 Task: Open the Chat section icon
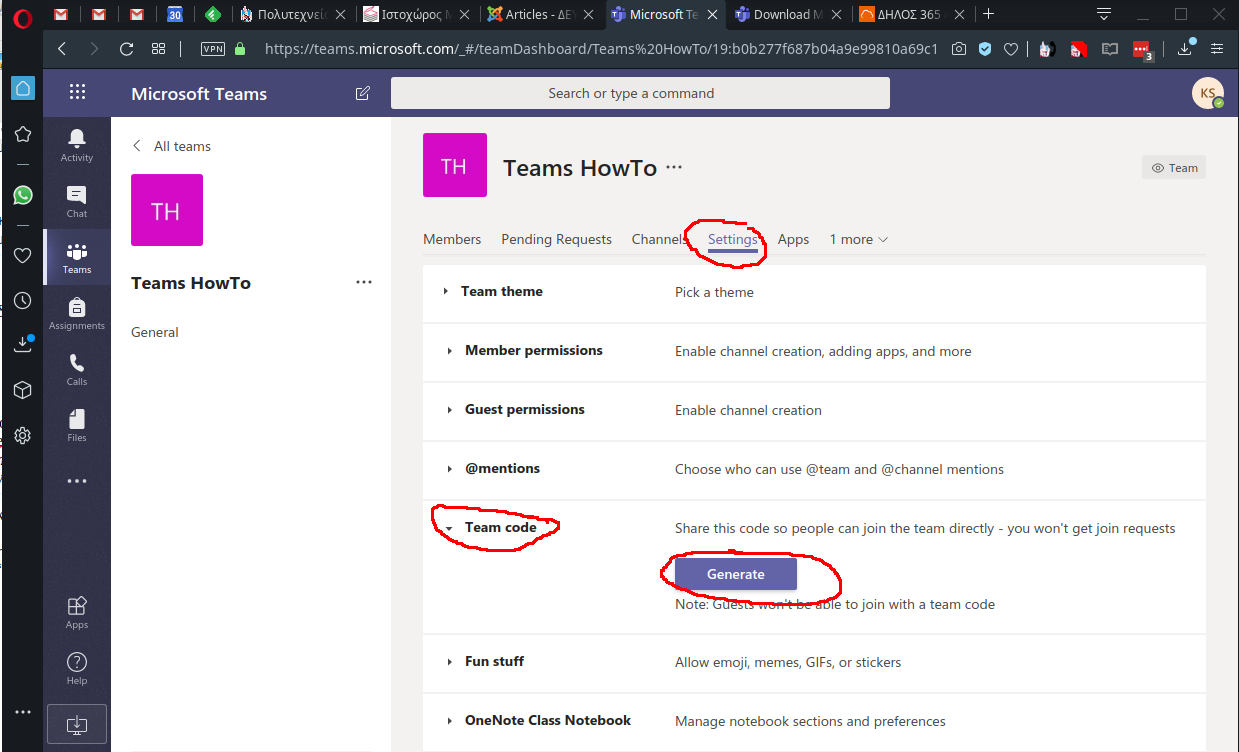tap(77, 200)
